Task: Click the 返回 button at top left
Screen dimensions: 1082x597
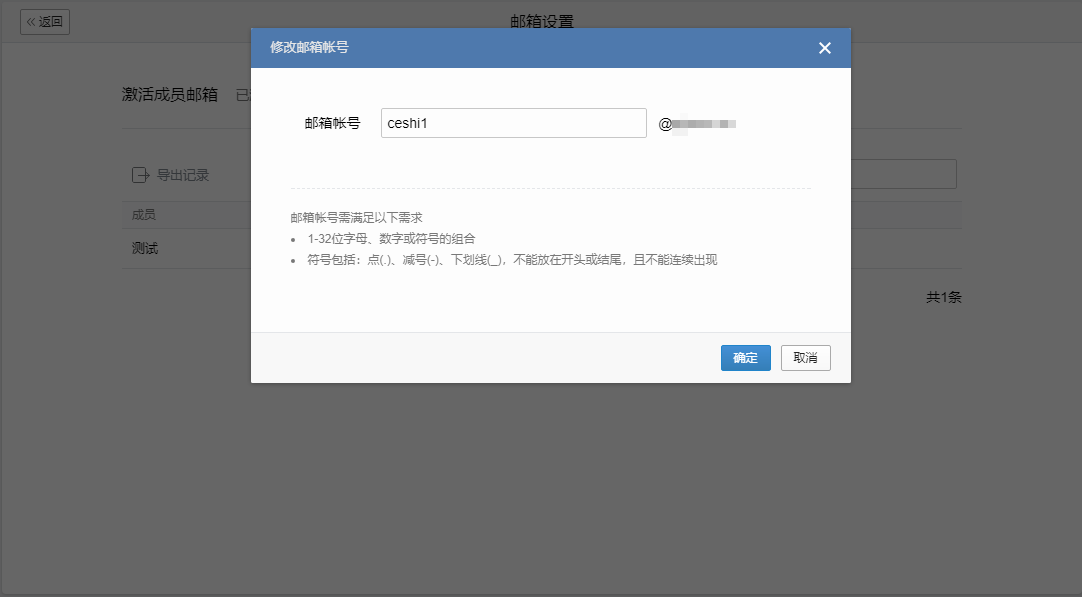Action: click(45, 21)
